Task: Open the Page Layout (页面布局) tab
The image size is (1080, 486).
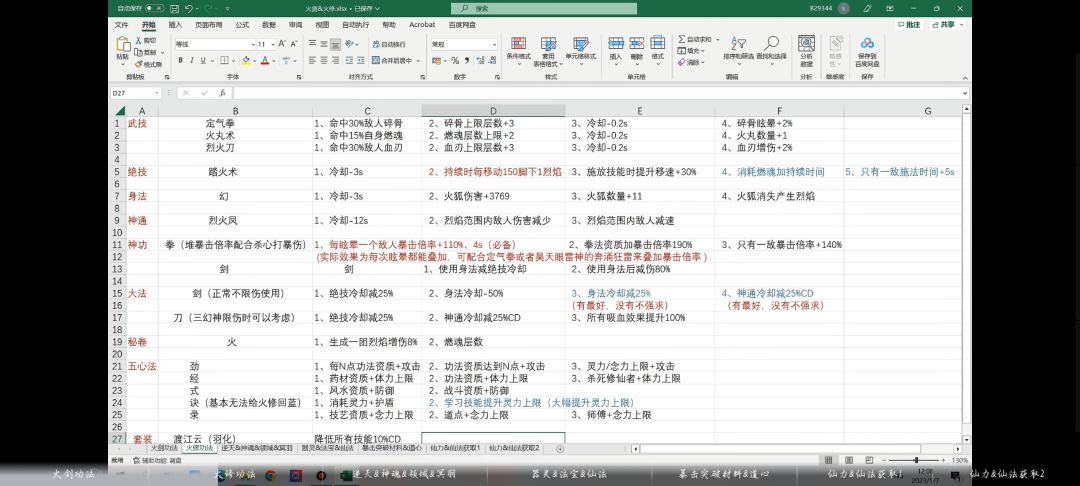Action: (209, 24)
